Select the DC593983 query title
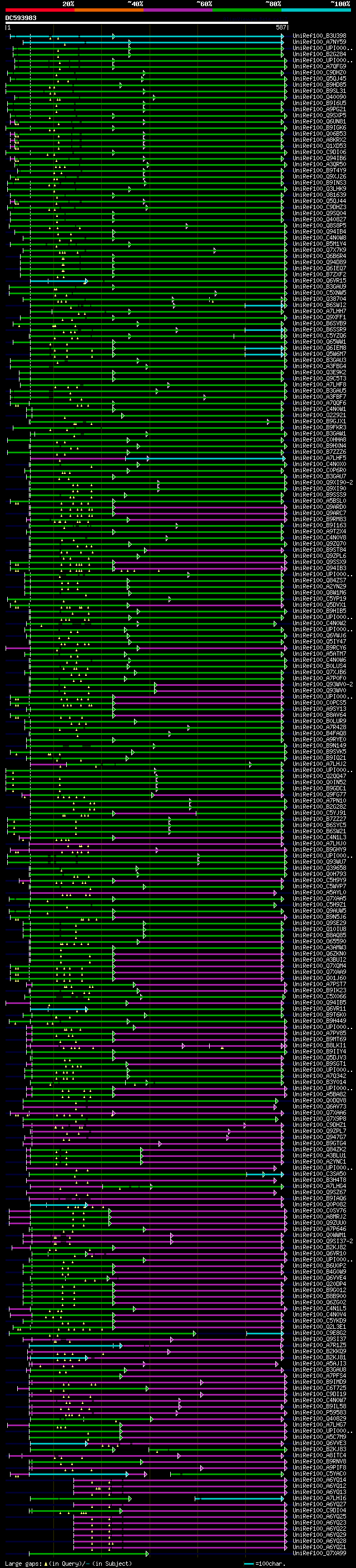 (x=21, y=18)
